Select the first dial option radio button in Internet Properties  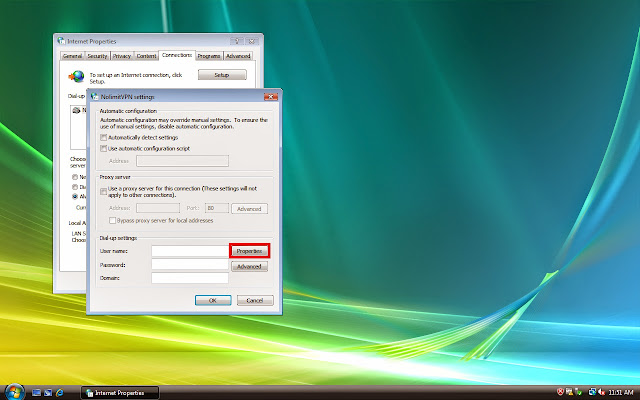point(75,177)
